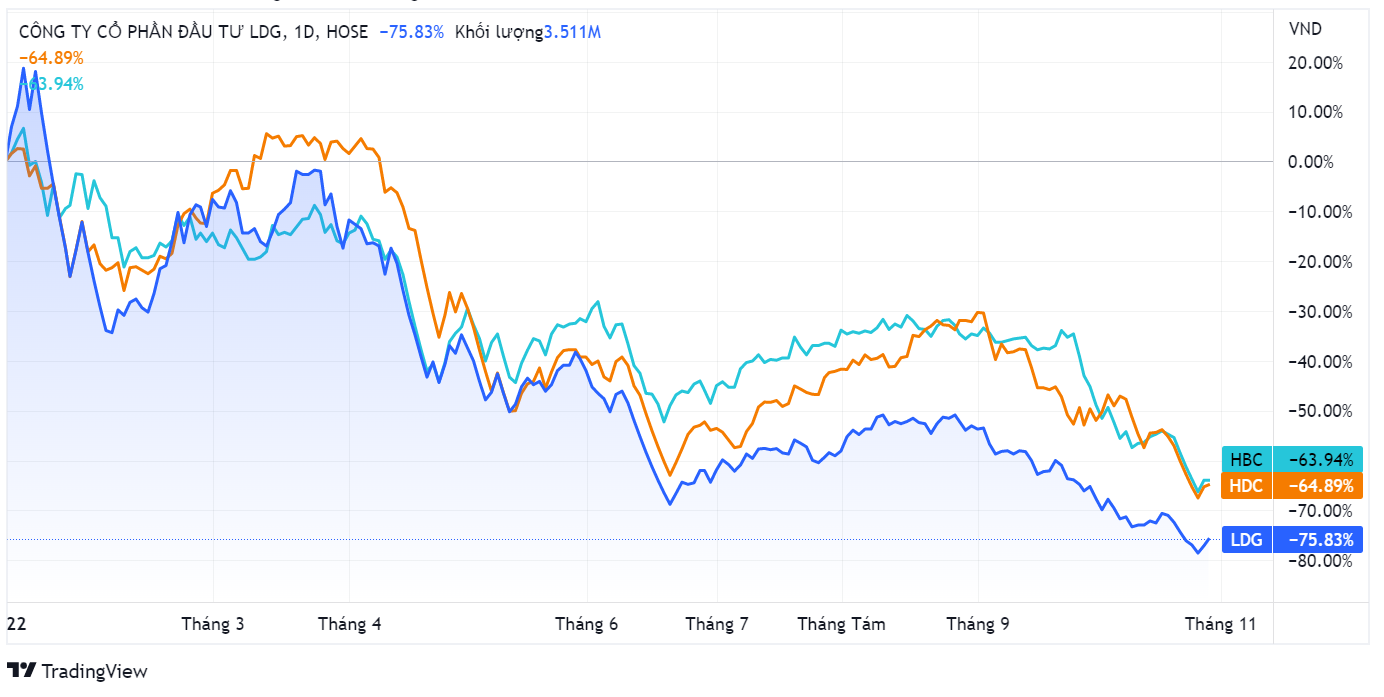Click the -80.00% price scale label
Screen dimensions: 1384x697
pyautogui.click(x=1320, y=561)
